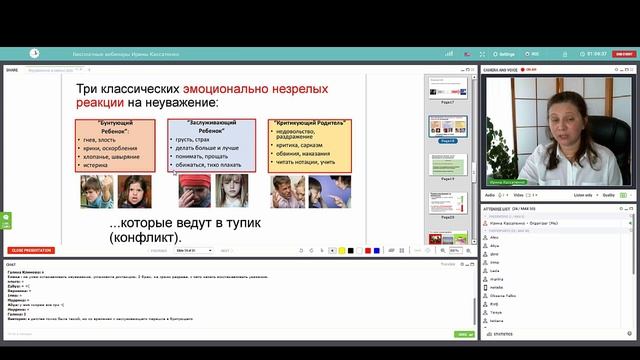The image size is (640, 360).
Task: Toggle the On Air indicator
Action: pos(529,70)
